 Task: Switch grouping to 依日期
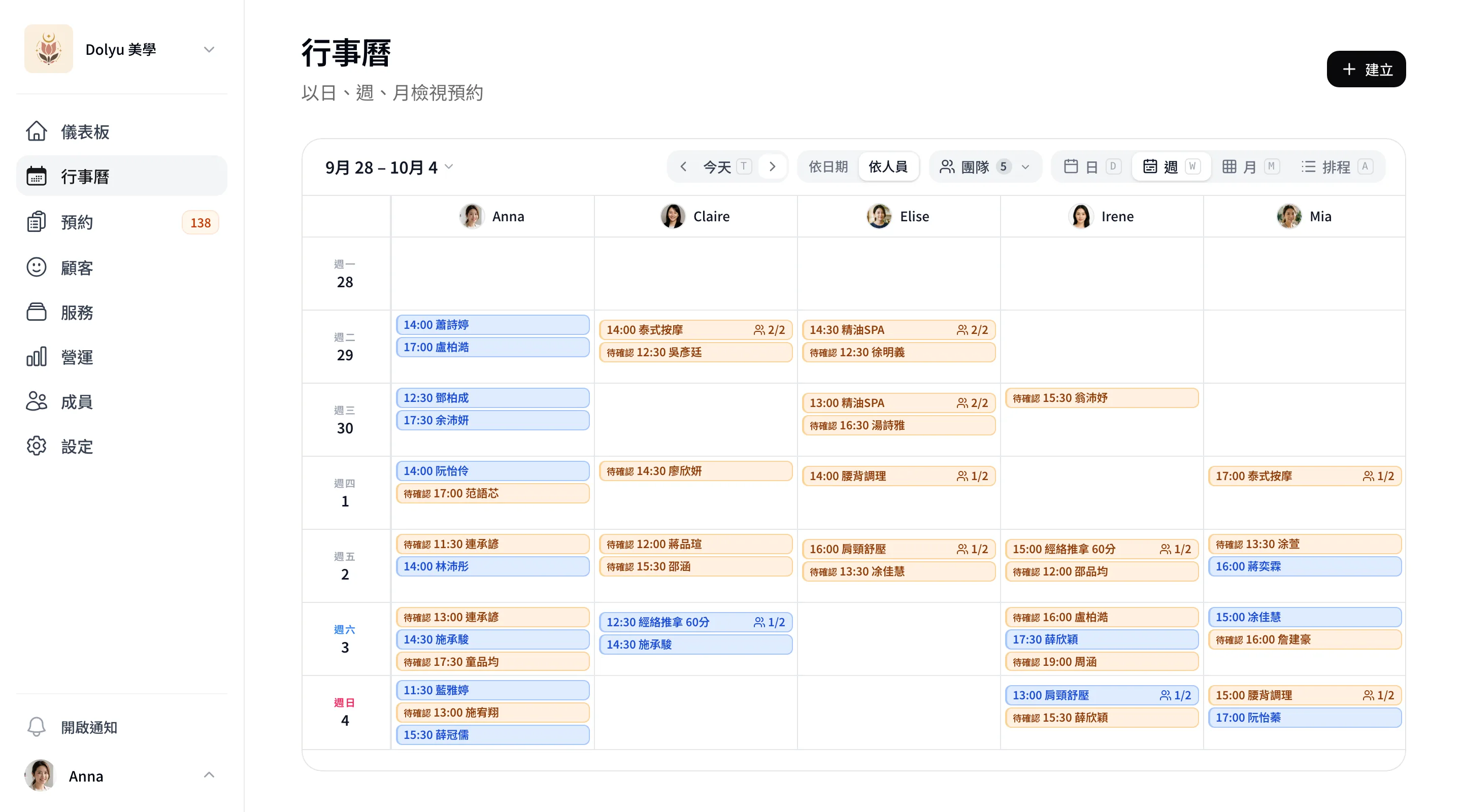(x=828, y=167)
